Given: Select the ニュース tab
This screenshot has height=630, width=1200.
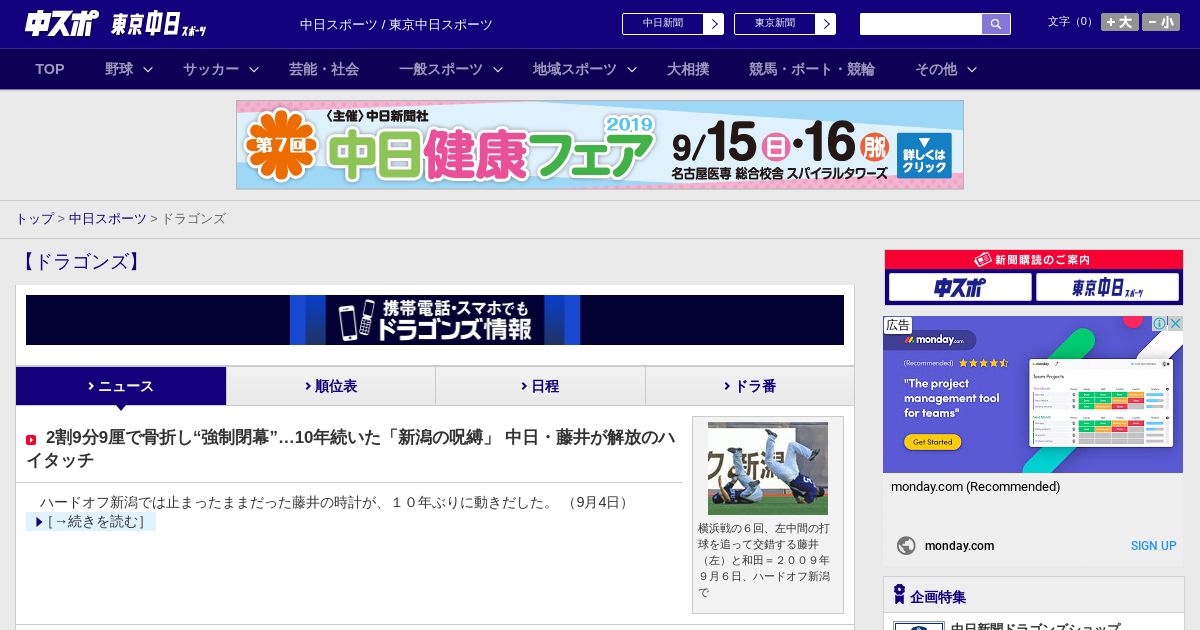Looking at the screenshot, I should tap(121, 386).
